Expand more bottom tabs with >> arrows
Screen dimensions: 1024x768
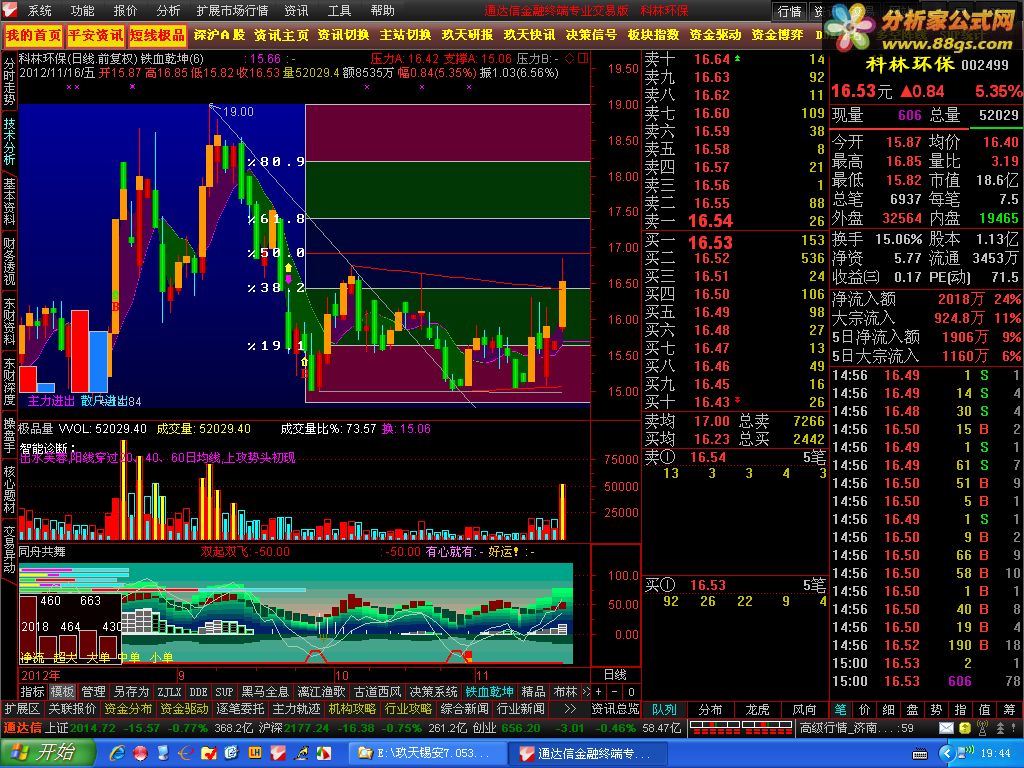pyautogui.click(x=570, y=709)
